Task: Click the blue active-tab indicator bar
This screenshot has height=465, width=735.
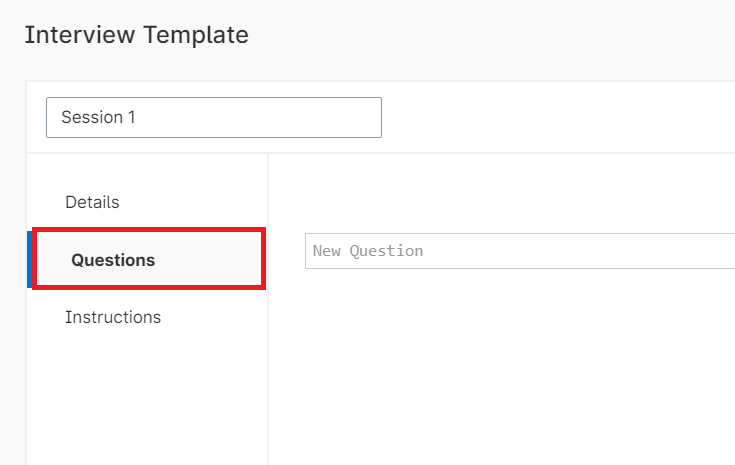Action: pyautogui.click(x=29, y=259)
